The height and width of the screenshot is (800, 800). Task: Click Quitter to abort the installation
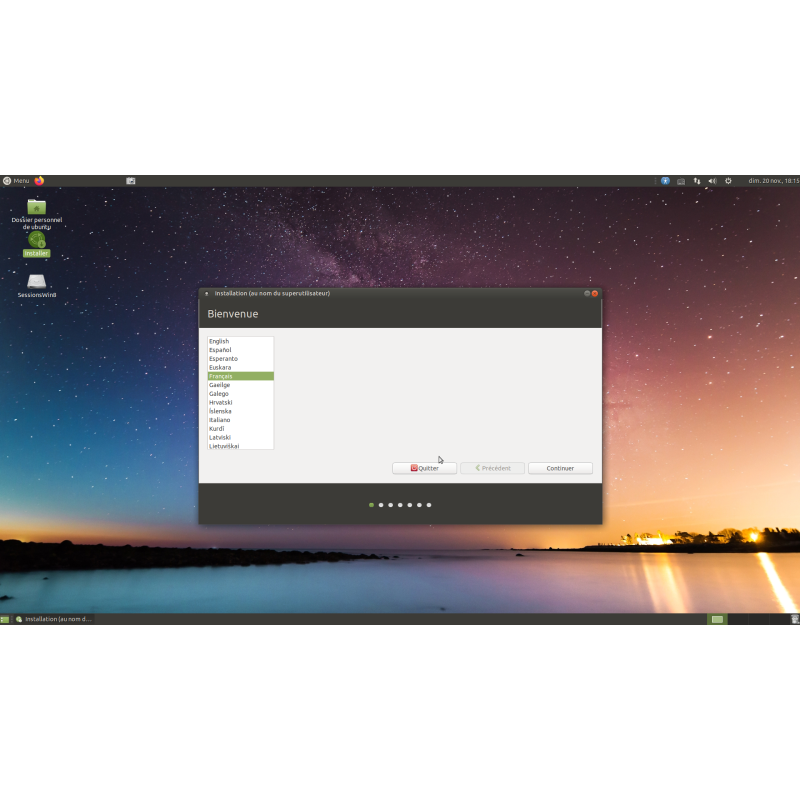(x=424, y=468)
